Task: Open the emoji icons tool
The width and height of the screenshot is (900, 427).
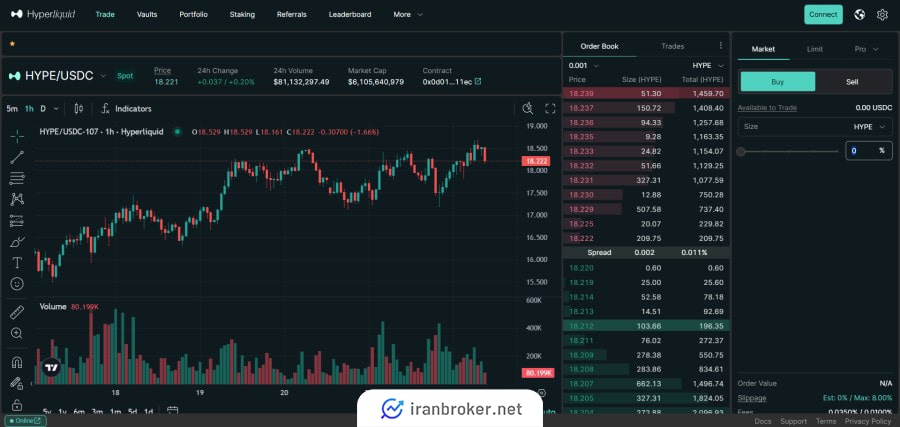Action: pyautogui.click(x=17, y=284)
